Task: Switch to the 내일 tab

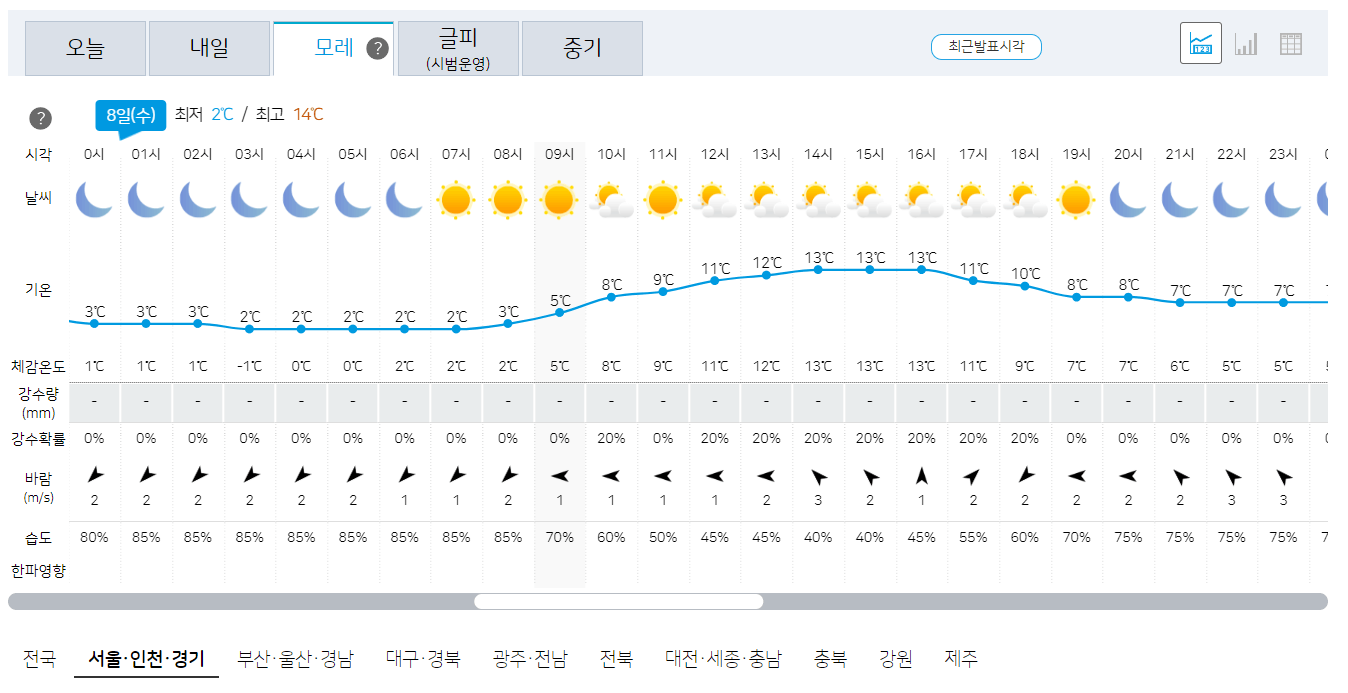Action: tap(210, 47)
